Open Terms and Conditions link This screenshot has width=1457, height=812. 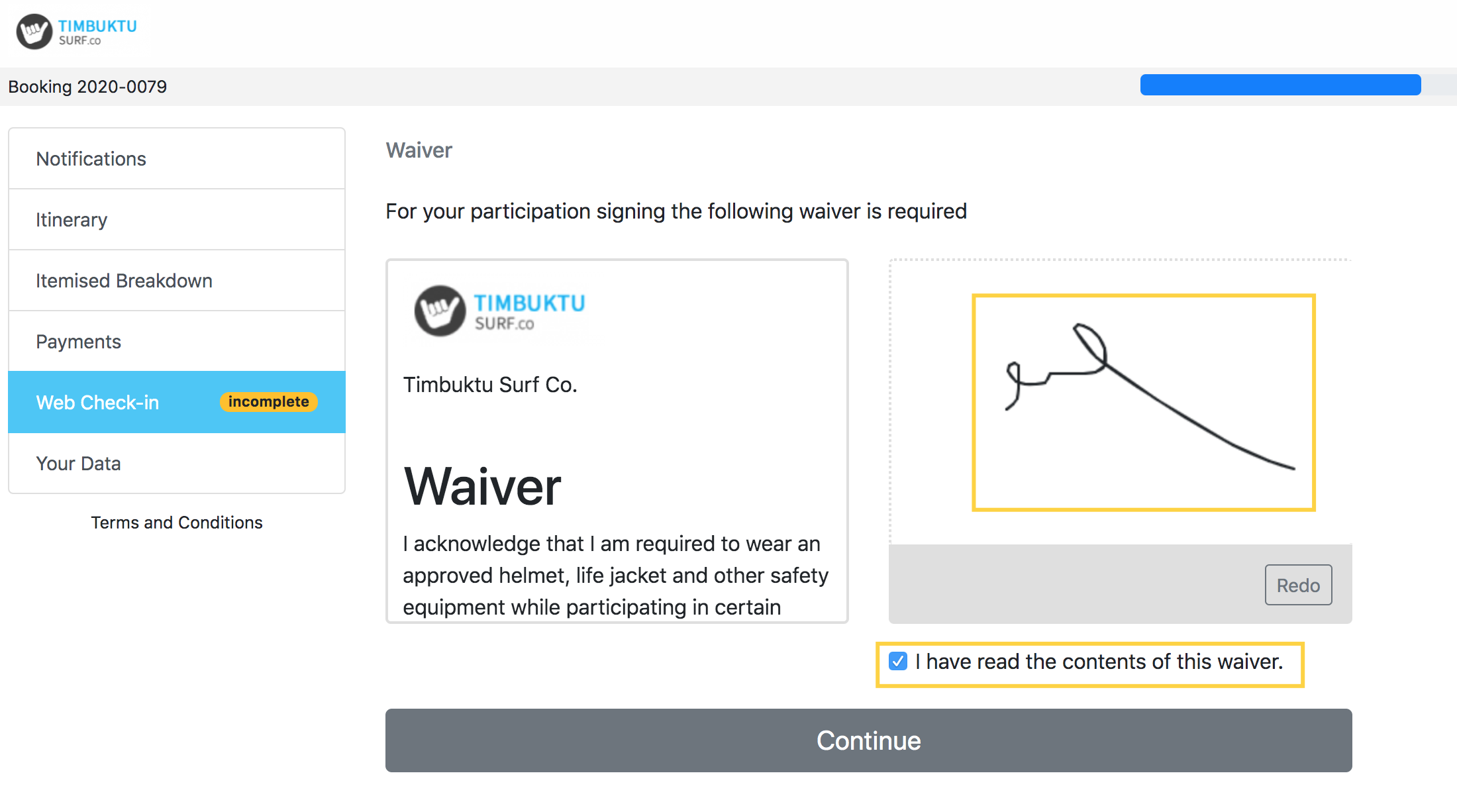click(x=177, y=523)
